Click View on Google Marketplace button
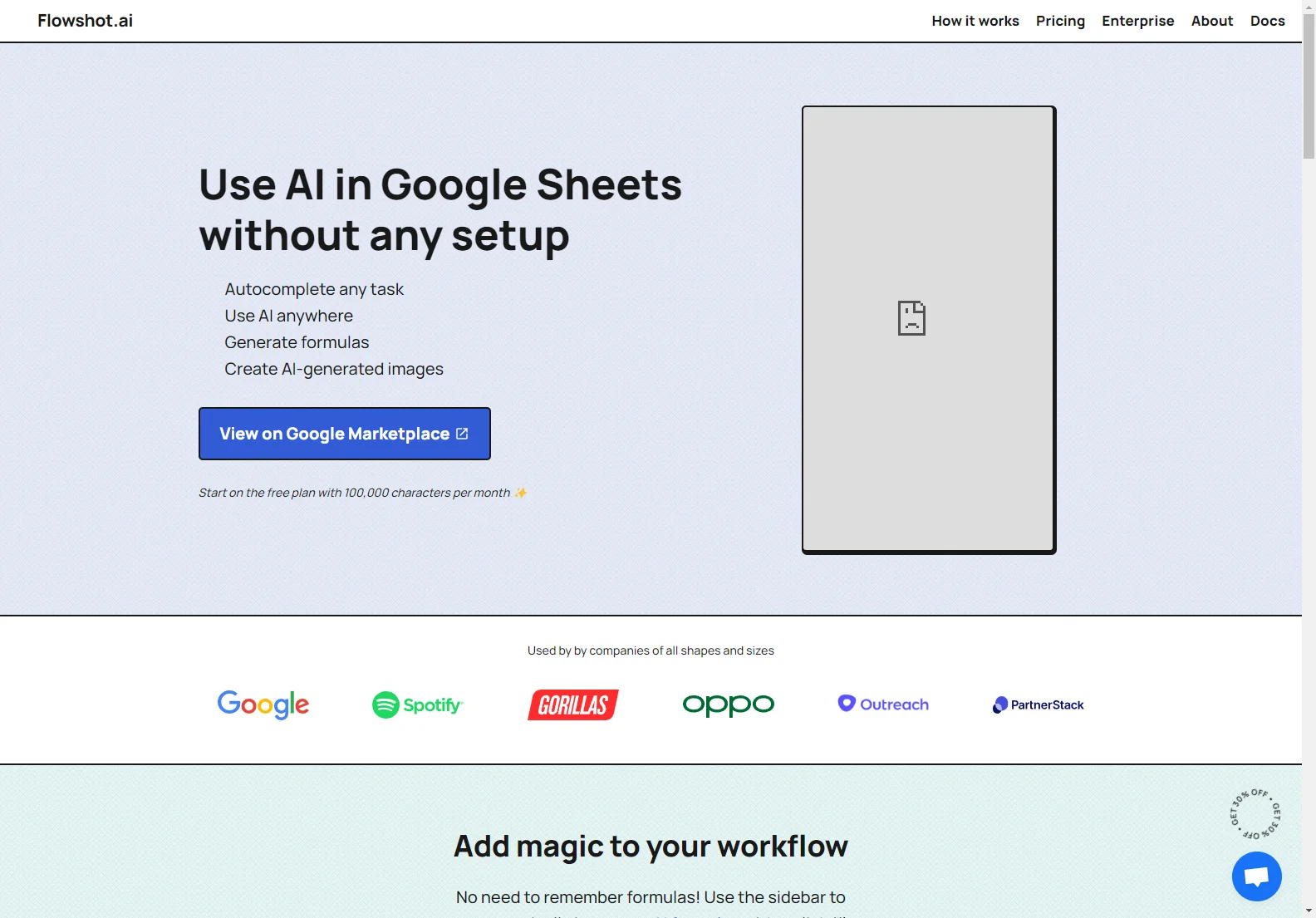This screenshot has height=918, width=1316. [345, 434]
